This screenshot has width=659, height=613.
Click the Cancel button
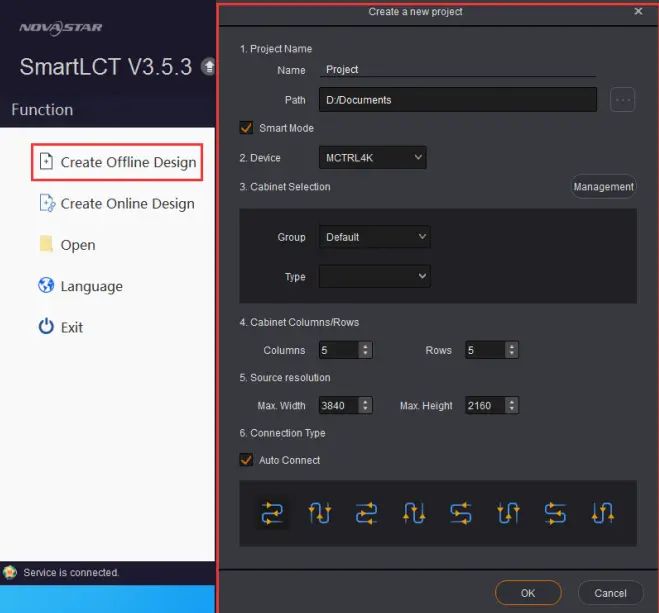(610, 593)
